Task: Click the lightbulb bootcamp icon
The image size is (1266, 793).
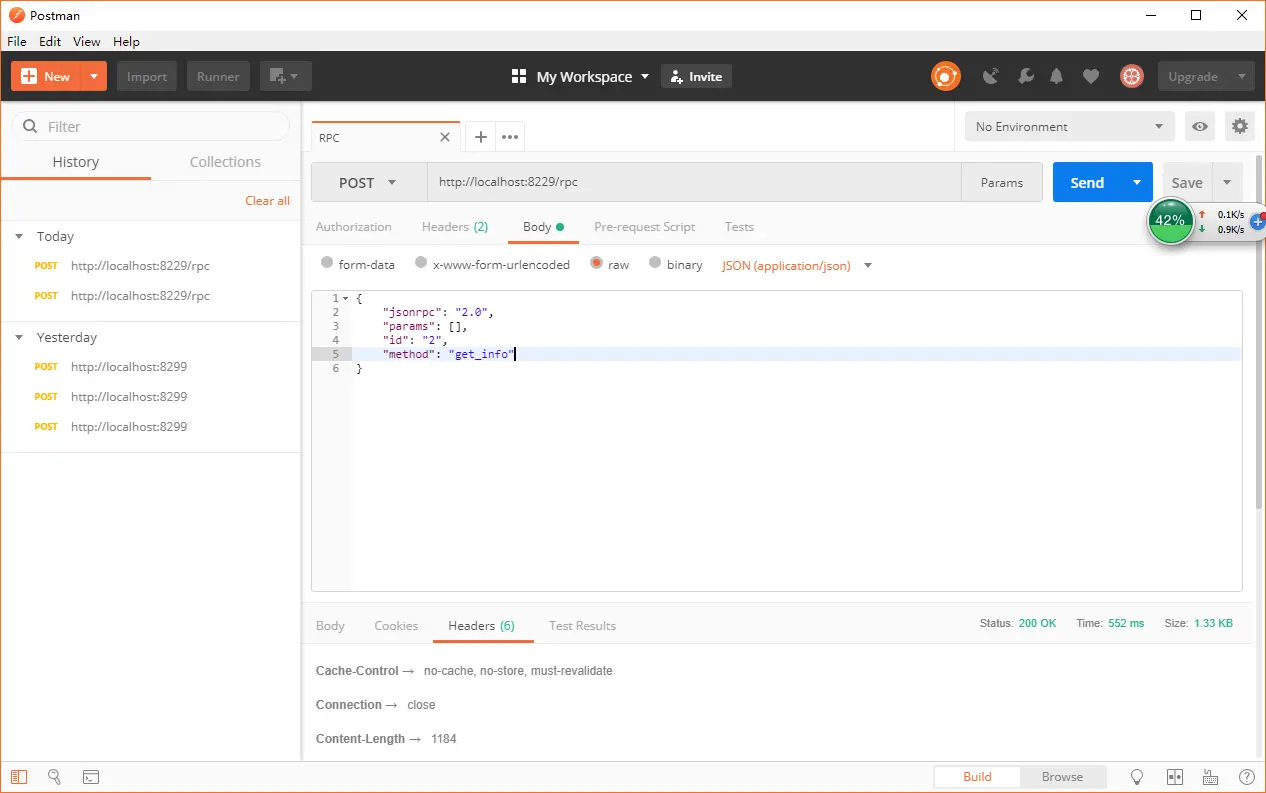Action: click(x=1137, y=777)
